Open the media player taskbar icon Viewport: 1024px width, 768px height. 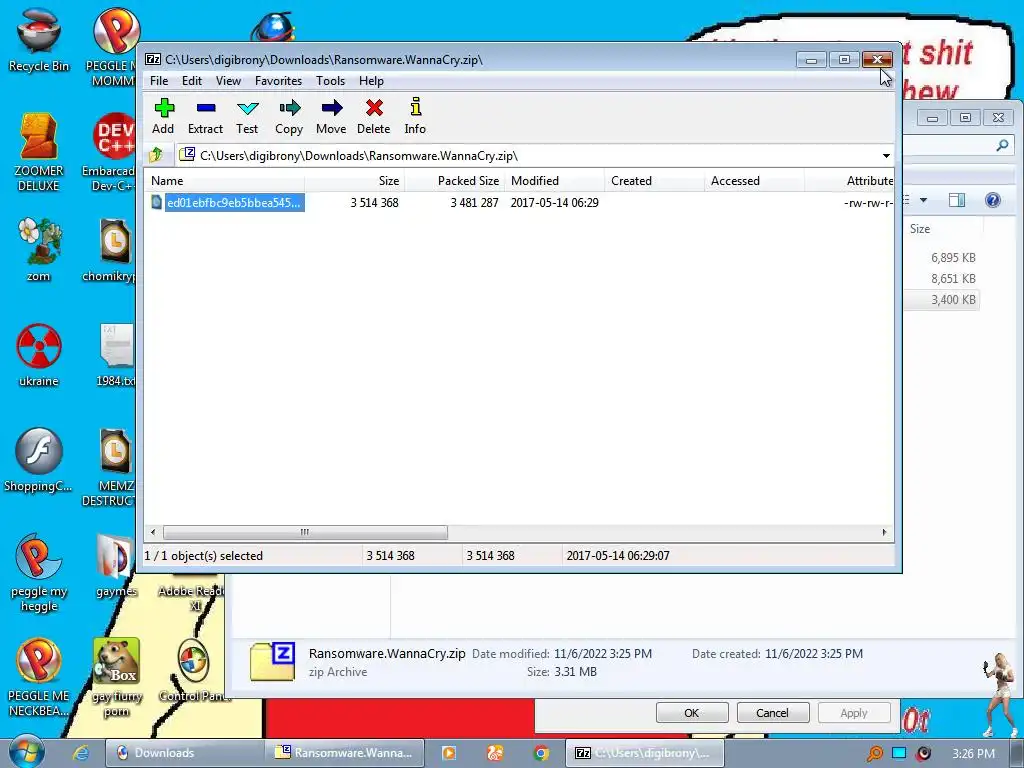pos(449,753)
